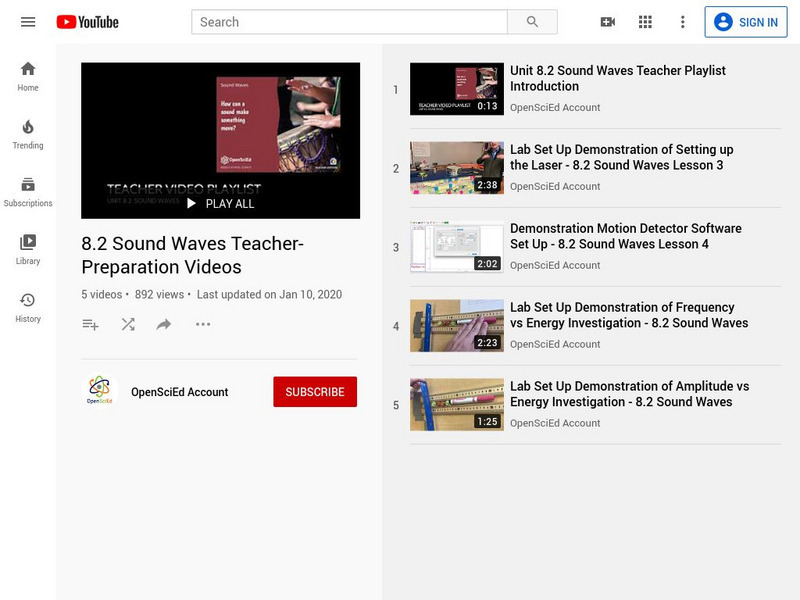The height and width of the screenshot is (600, 800).
Task: Open Demonstration Motion Detector Software Set Up video
Action: [626, 236]
